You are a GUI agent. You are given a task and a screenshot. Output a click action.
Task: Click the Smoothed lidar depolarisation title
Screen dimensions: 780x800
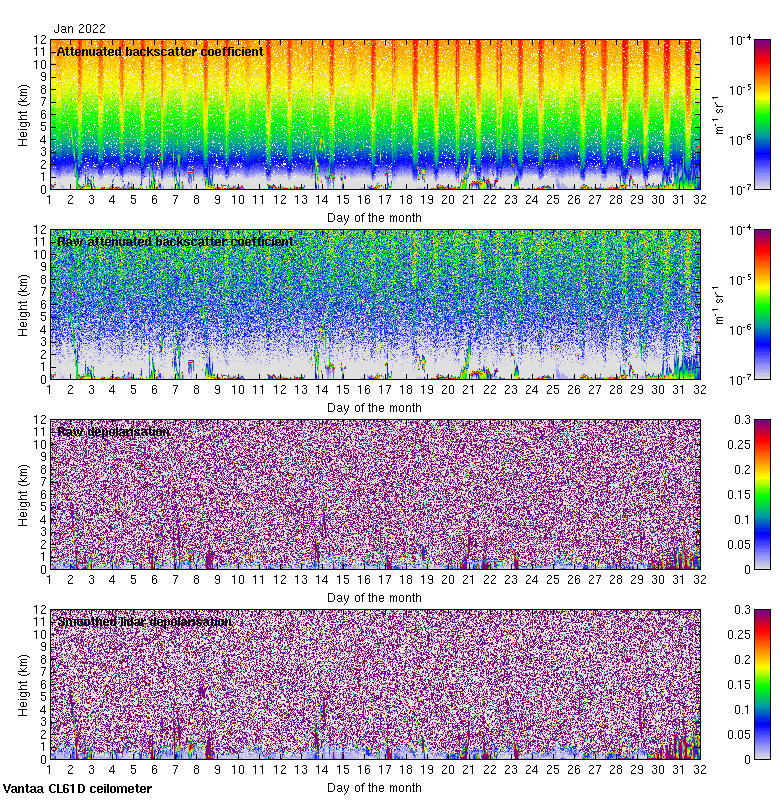[x=144, y=621]
